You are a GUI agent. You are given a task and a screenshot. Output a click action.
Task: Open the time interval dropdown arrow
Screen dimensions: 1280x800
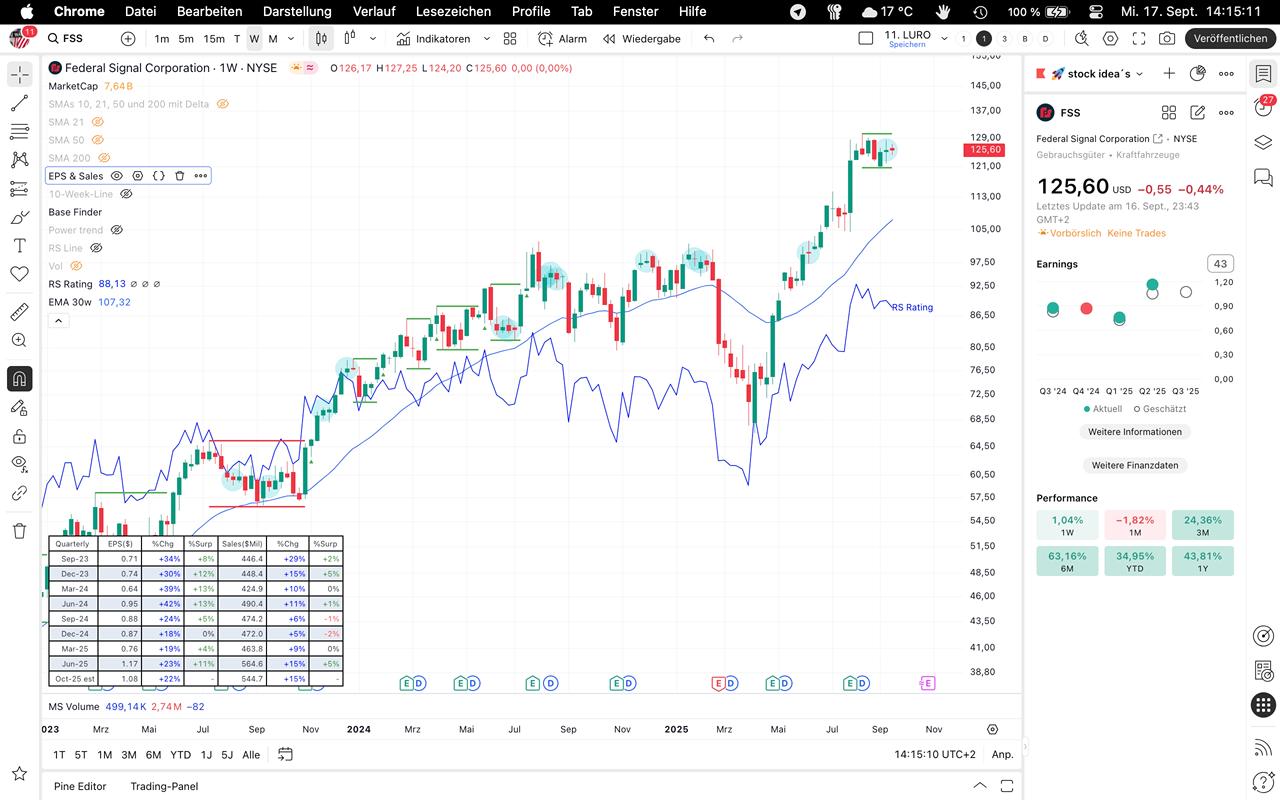[291, 38]
